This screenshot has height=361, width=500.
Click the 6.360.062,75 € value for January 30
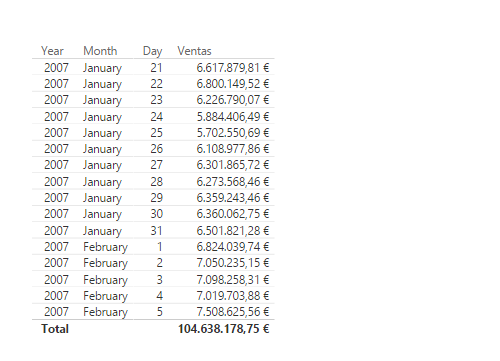(x=233, y=214)
